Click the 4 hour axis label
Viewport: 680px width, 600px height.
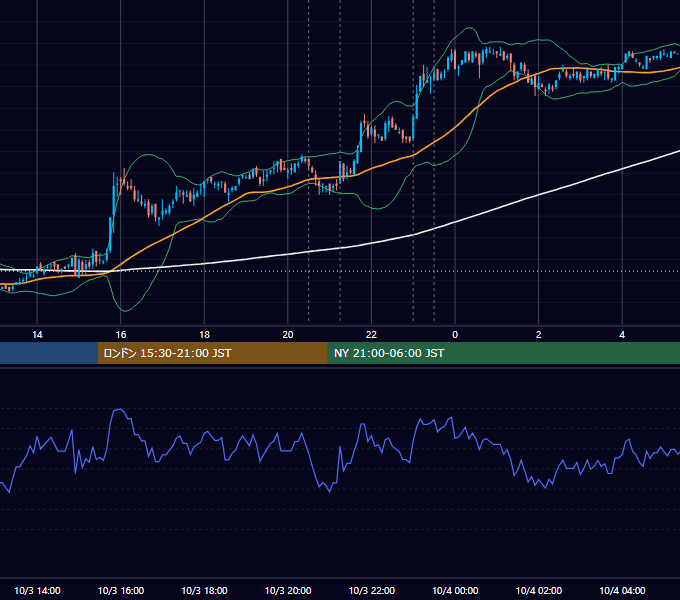622,335
